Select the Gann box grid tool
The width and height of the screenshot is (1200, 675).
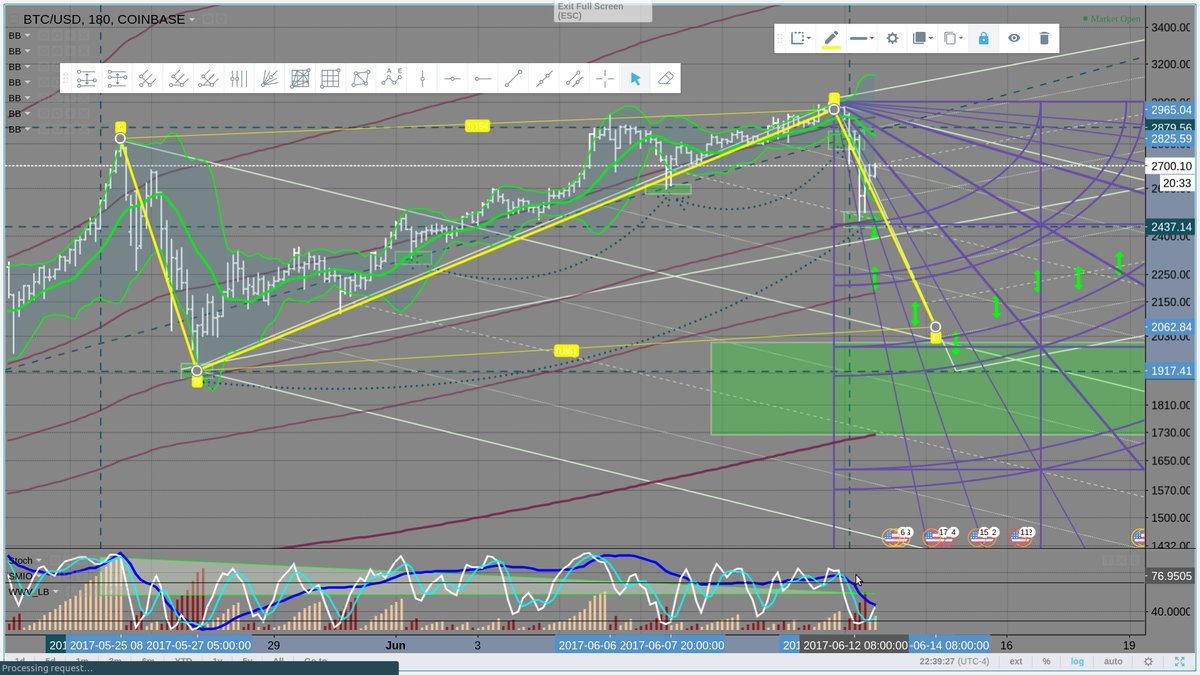(330, 78)
